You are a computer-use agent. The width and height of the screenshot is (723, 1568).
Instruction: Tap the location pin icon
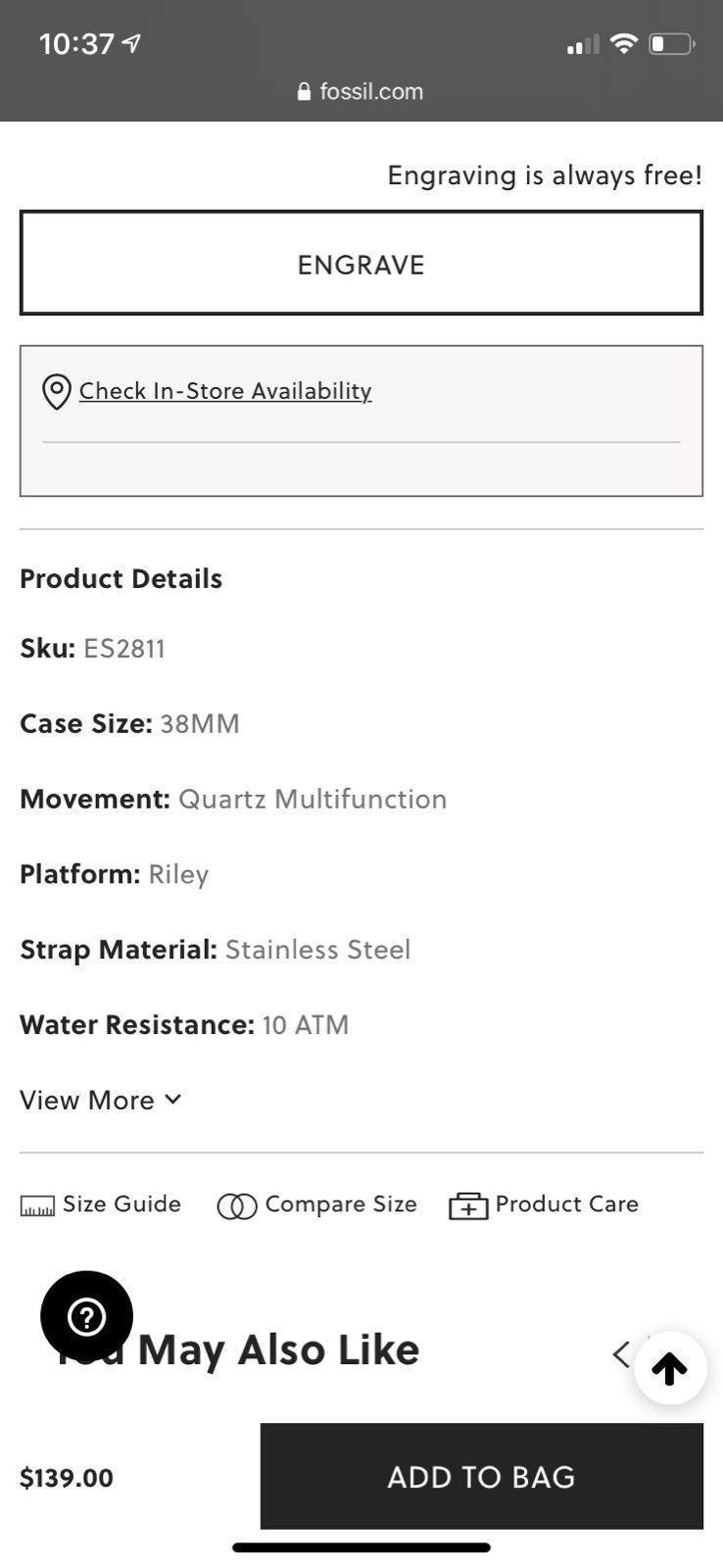(57, 392)
